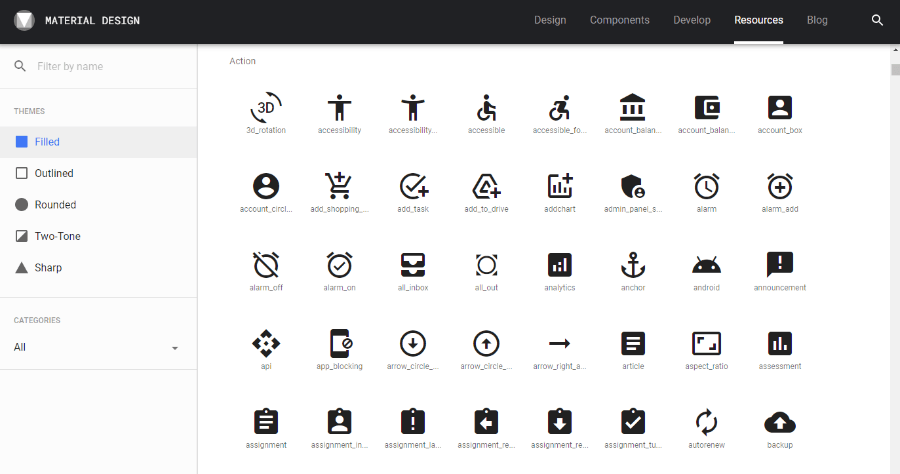900x474 pixels.
Task: Select the api icon
Action: [266, 343]
